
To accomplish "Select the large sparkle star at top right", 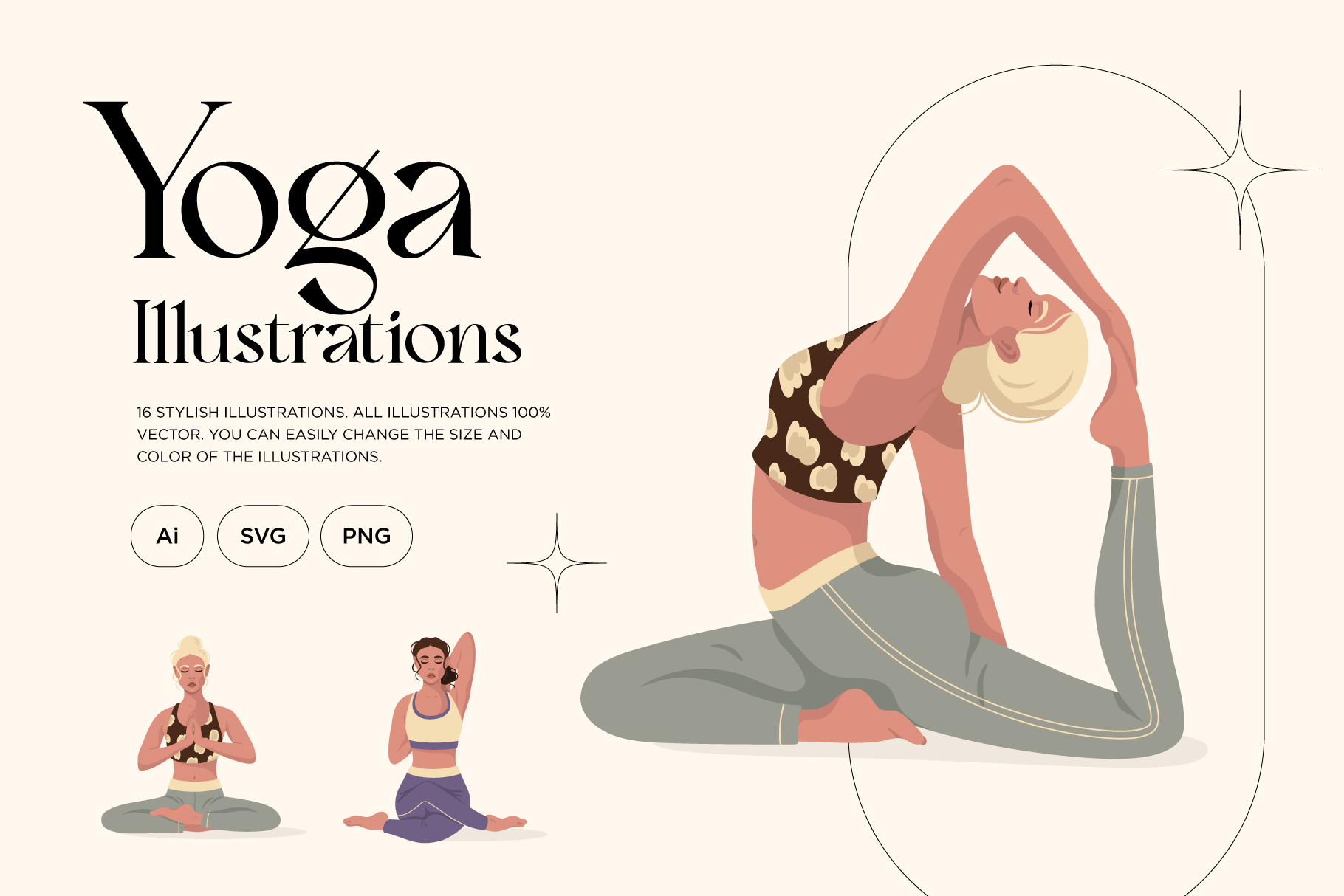I will coord(1240,170).
